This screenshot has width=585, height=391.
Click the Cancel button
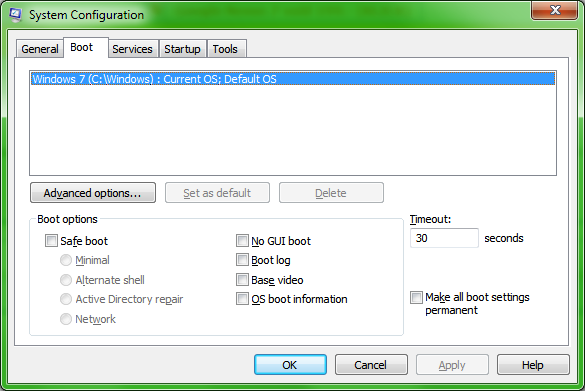click(371, 365)
